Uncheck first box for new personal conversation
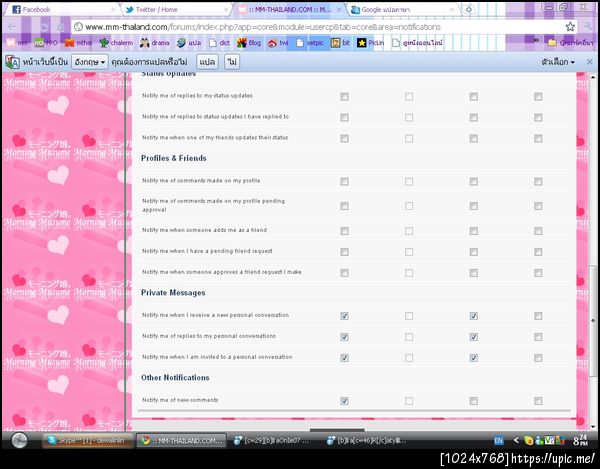 (x=344, y=316)
